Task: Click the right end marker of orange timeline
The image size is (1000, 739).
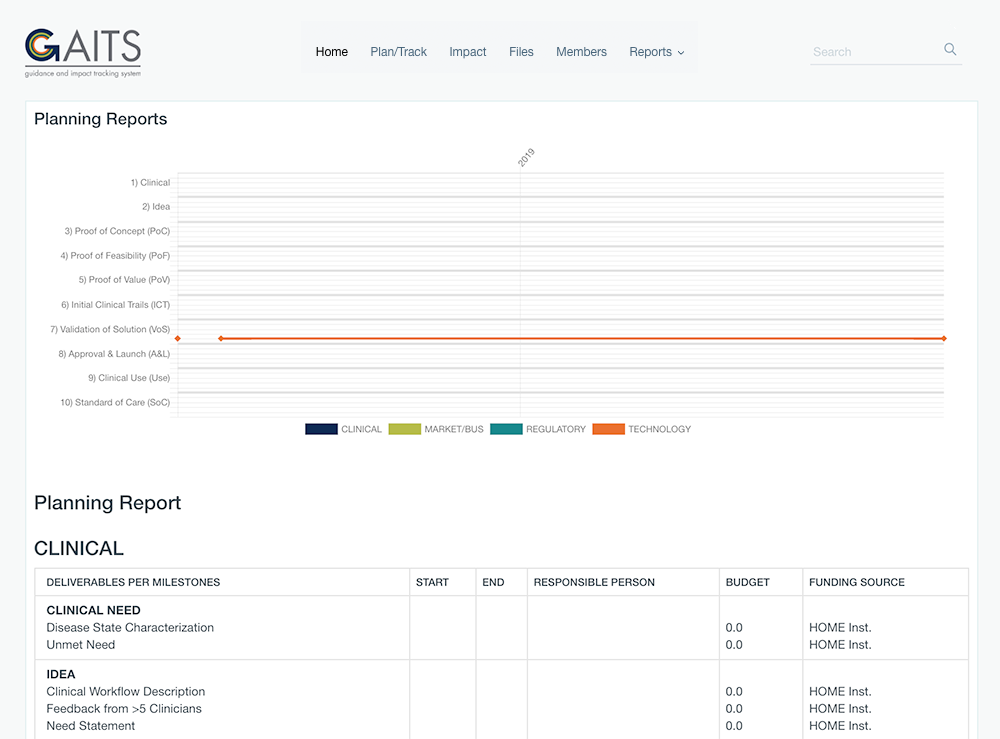Action: point(944,339)
